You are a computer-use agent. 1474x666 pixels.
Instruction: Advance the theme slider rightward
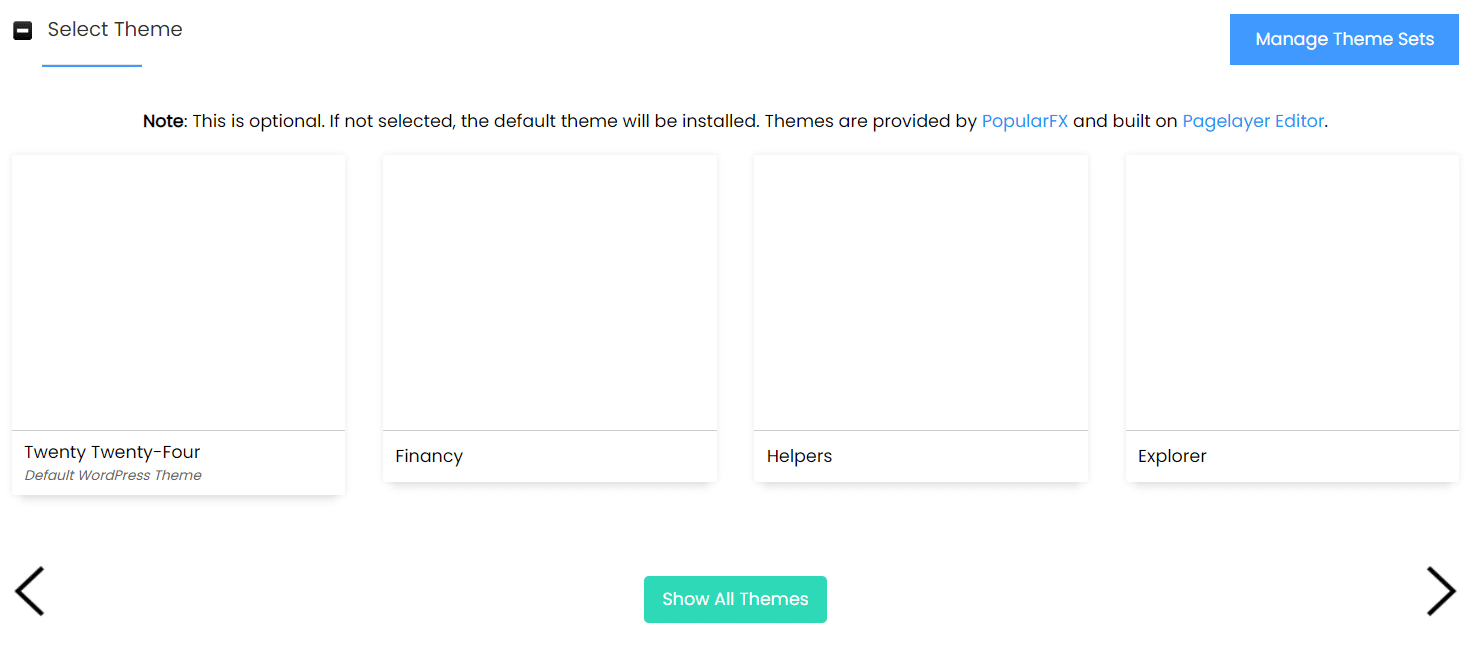click(1441, 591)
